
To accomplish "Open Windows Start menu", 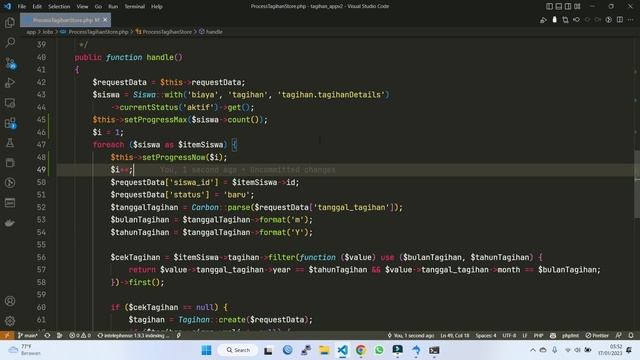I will click(207, 350).
